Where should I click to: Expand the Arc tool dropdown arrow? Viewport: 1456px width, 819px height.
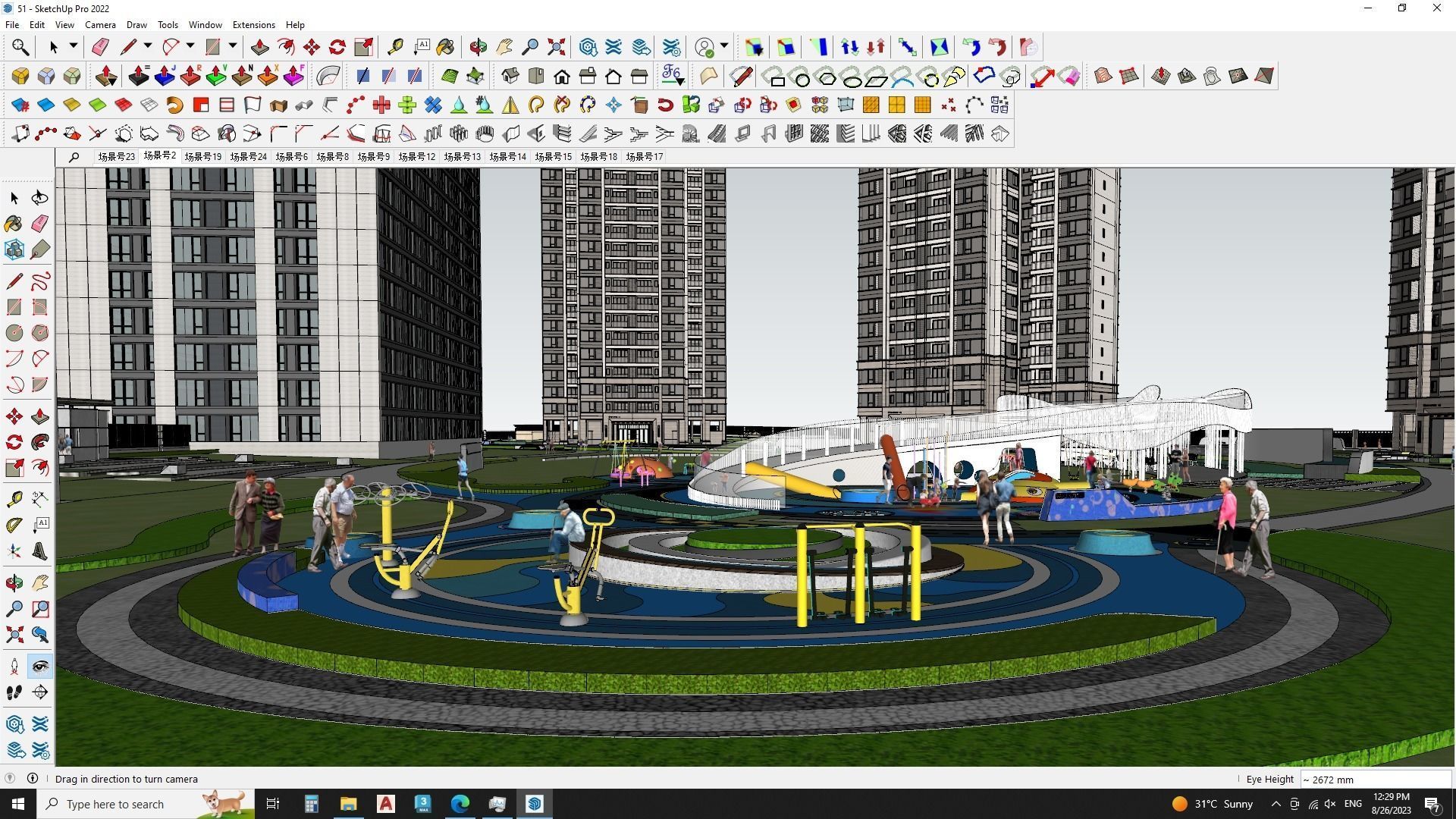click(x=190, y=47)
